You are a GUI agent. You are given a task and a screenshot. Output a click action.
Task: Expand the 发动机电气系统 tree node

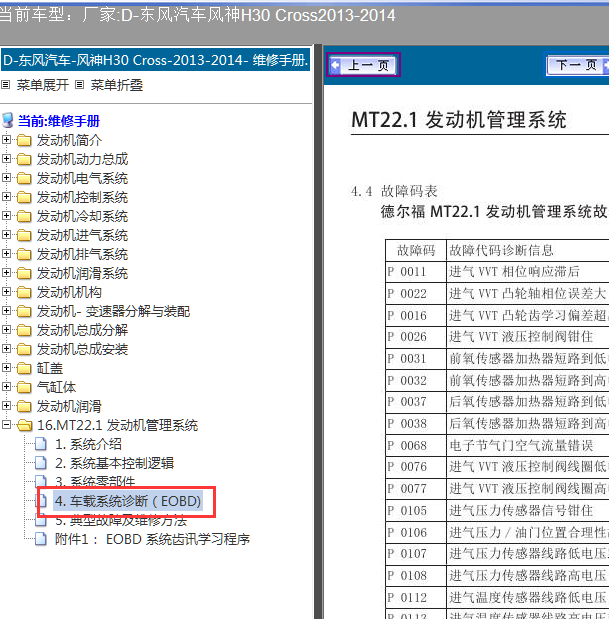[x=6, y=177]
